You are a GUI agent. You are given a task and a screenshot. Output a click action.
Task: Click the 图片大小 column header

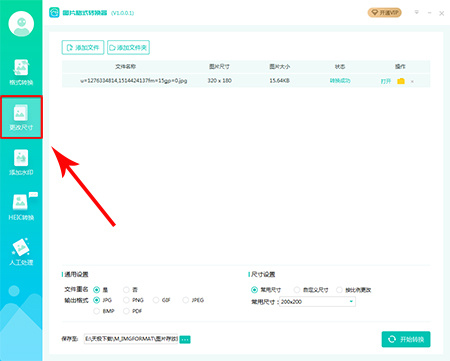279,67
